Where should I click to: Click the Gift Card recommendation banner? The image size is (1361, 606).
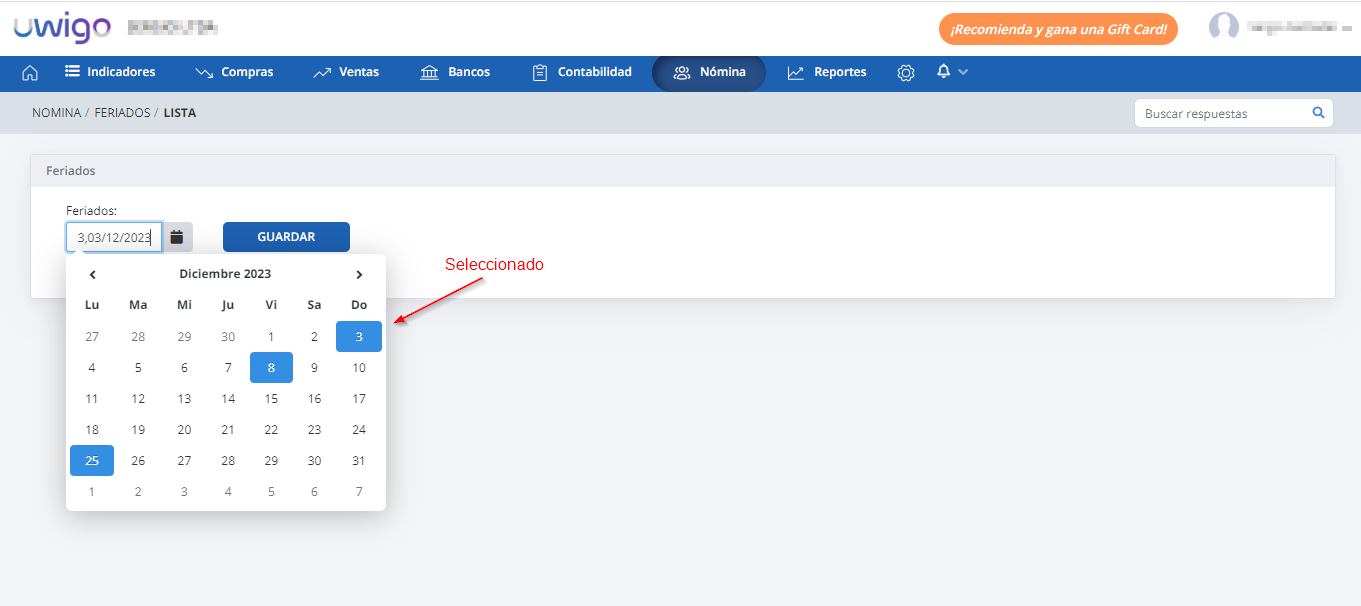(x=1058, y=29)
